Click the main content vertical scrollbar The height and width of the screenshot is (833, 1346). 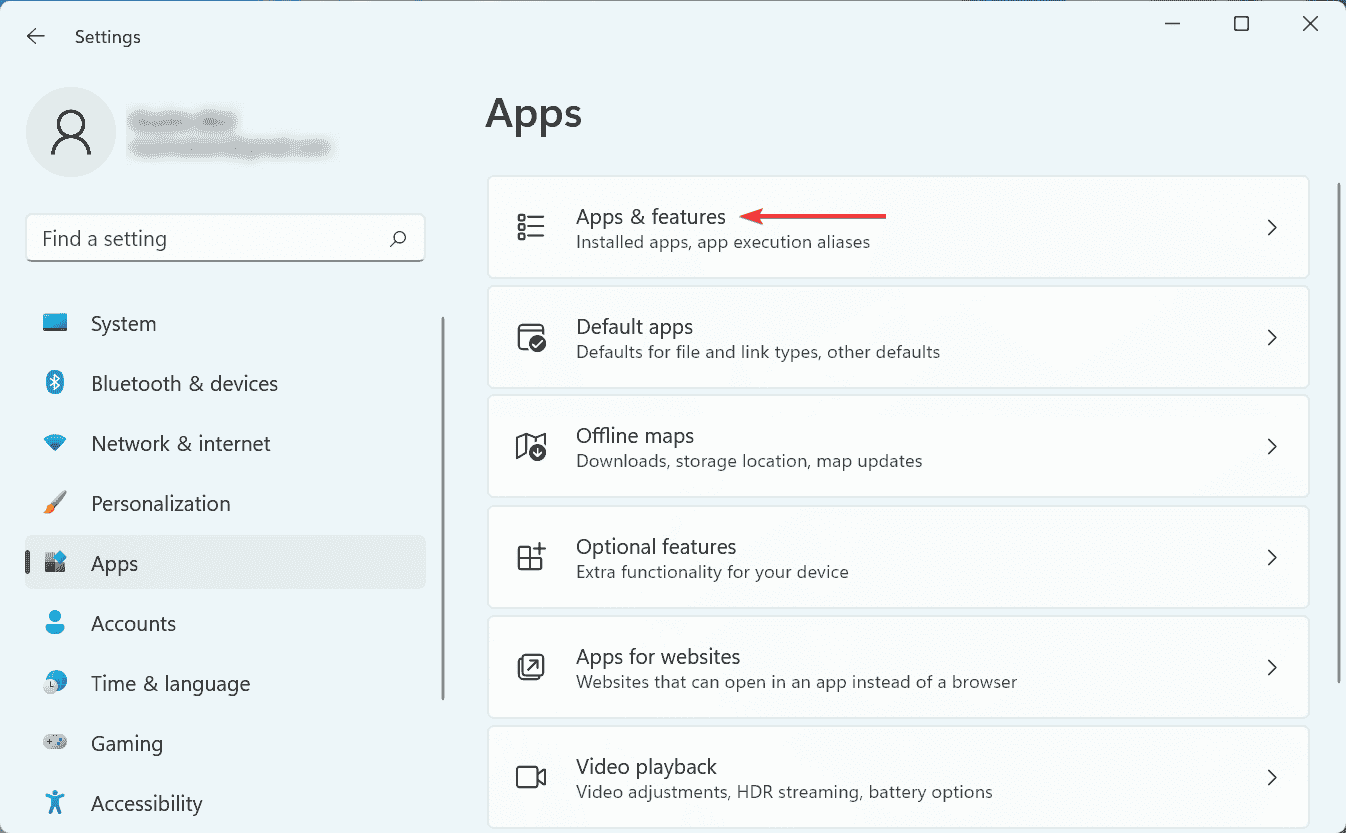1339,432
